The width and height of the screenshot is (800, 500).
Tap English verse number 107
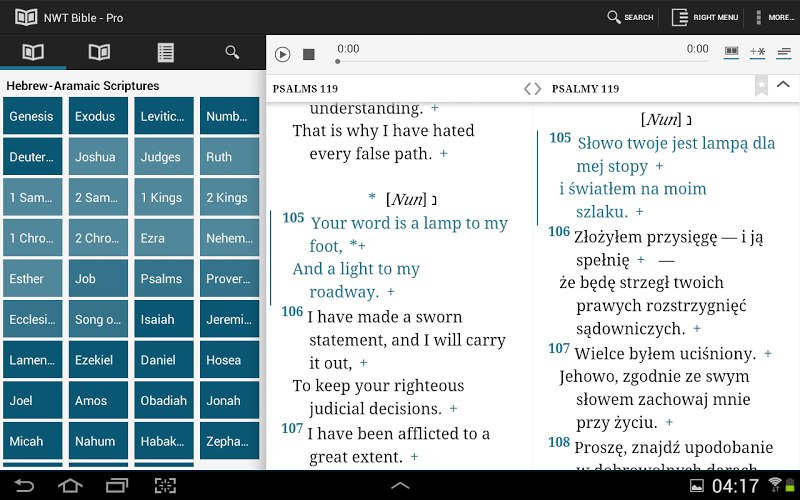click(292, 428)
